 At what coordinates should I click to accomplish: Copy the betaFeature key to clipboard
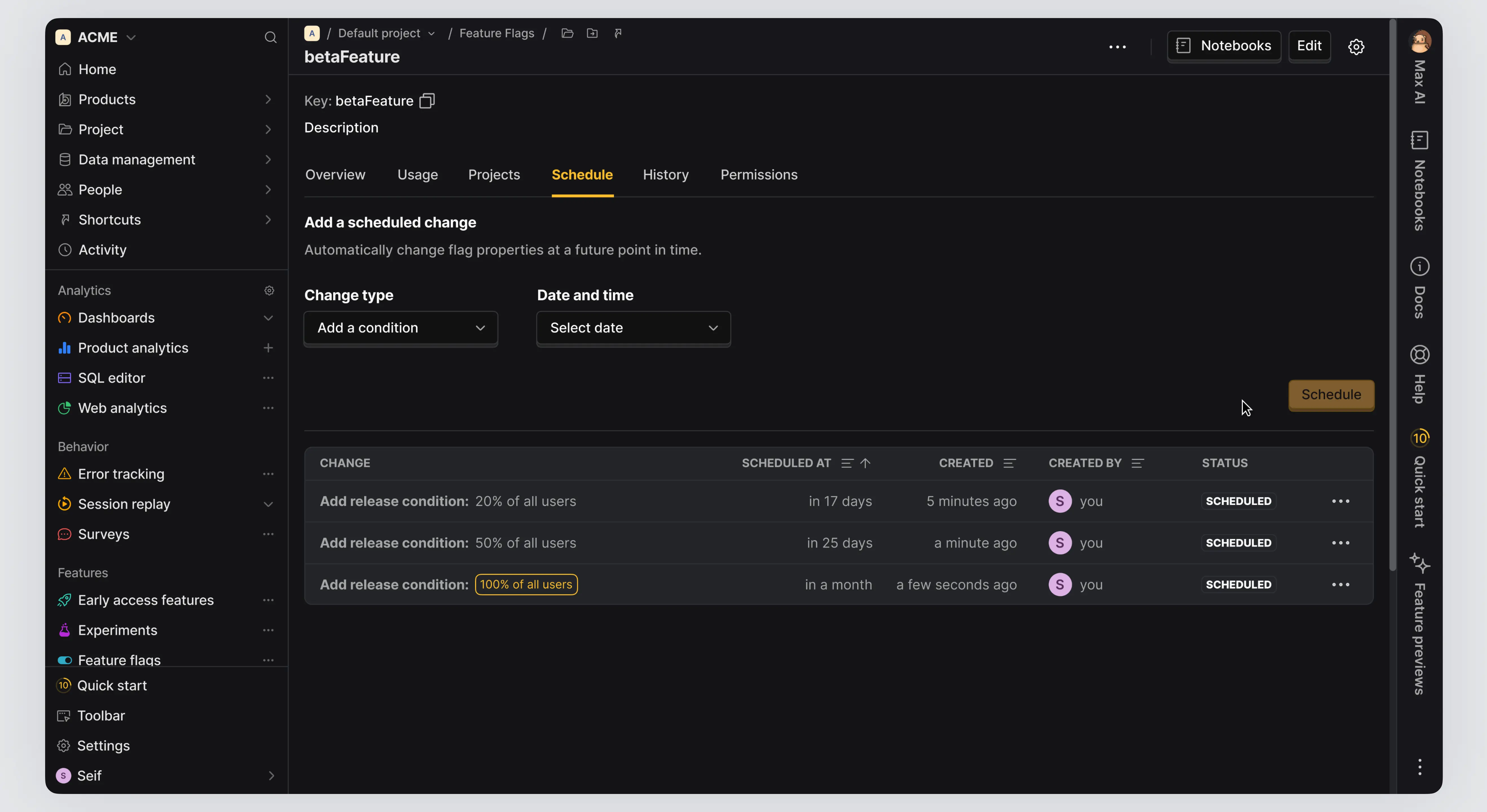(426, 101)
